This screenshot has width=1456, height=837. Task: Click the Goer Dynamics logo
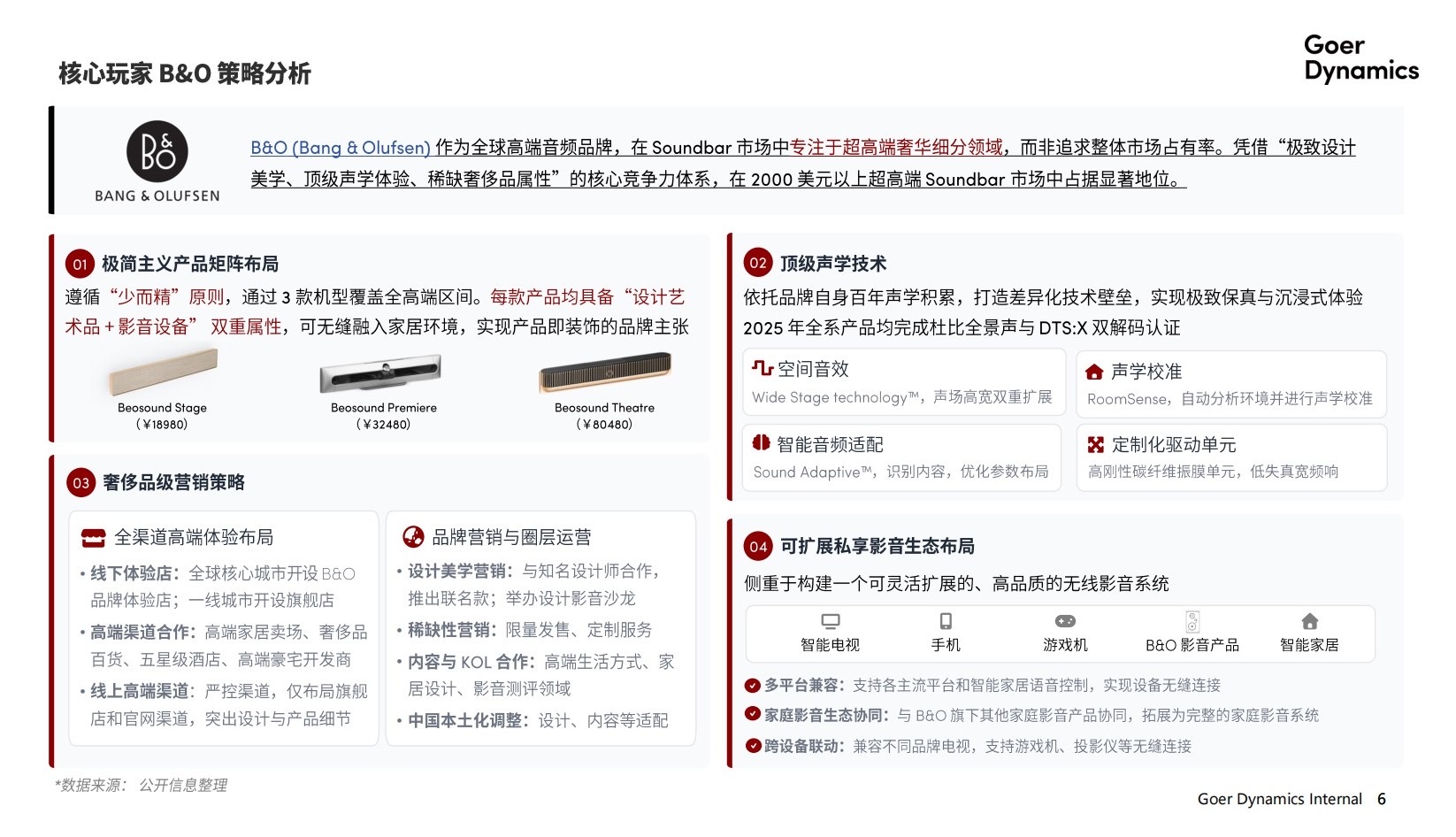pos(1360,58)
